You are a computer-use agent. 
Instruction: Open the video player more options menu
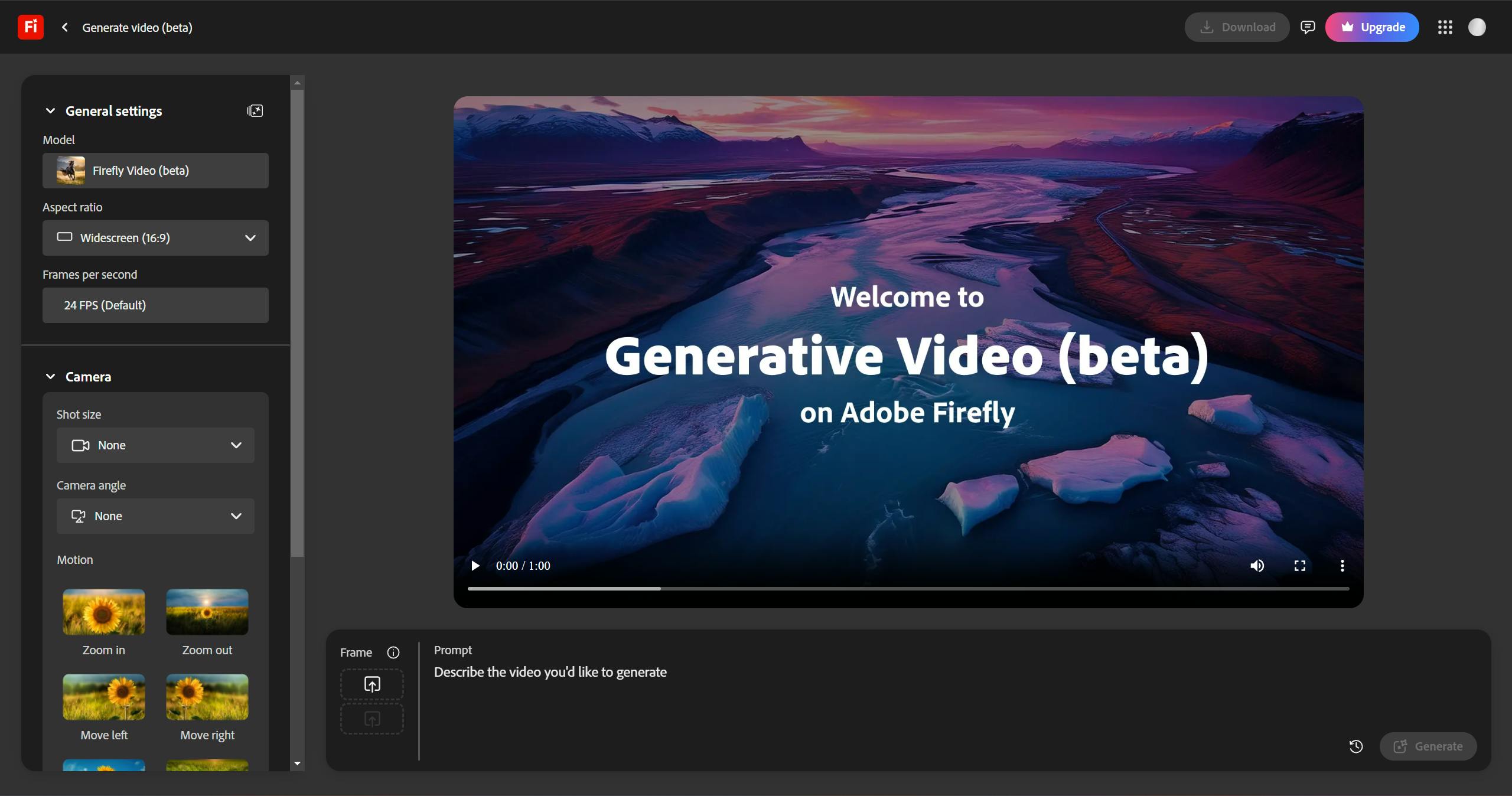[x=1342, y=566]
